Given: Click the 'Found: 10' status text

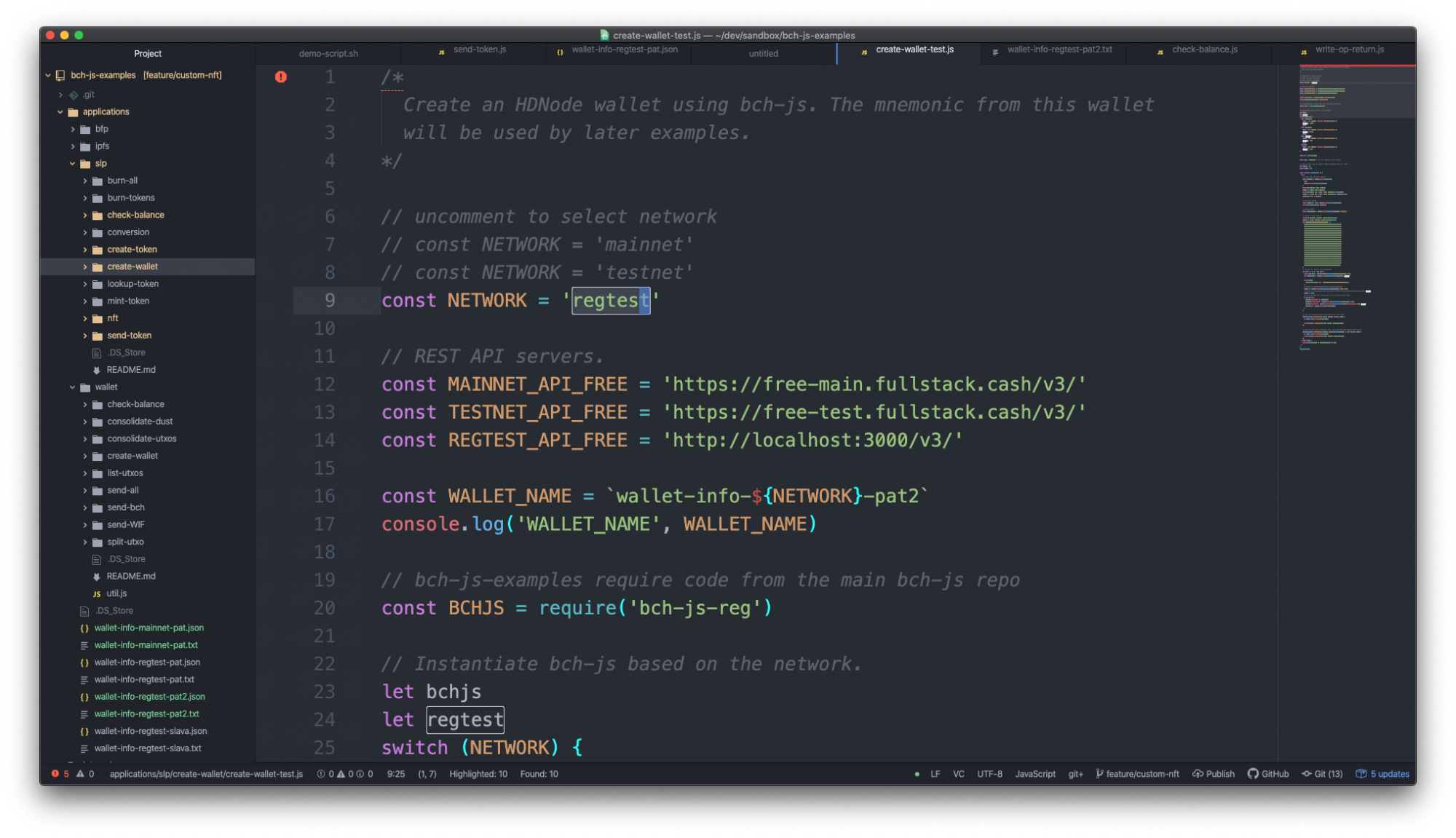Looking at the screenshot, I should pos(539,774).
